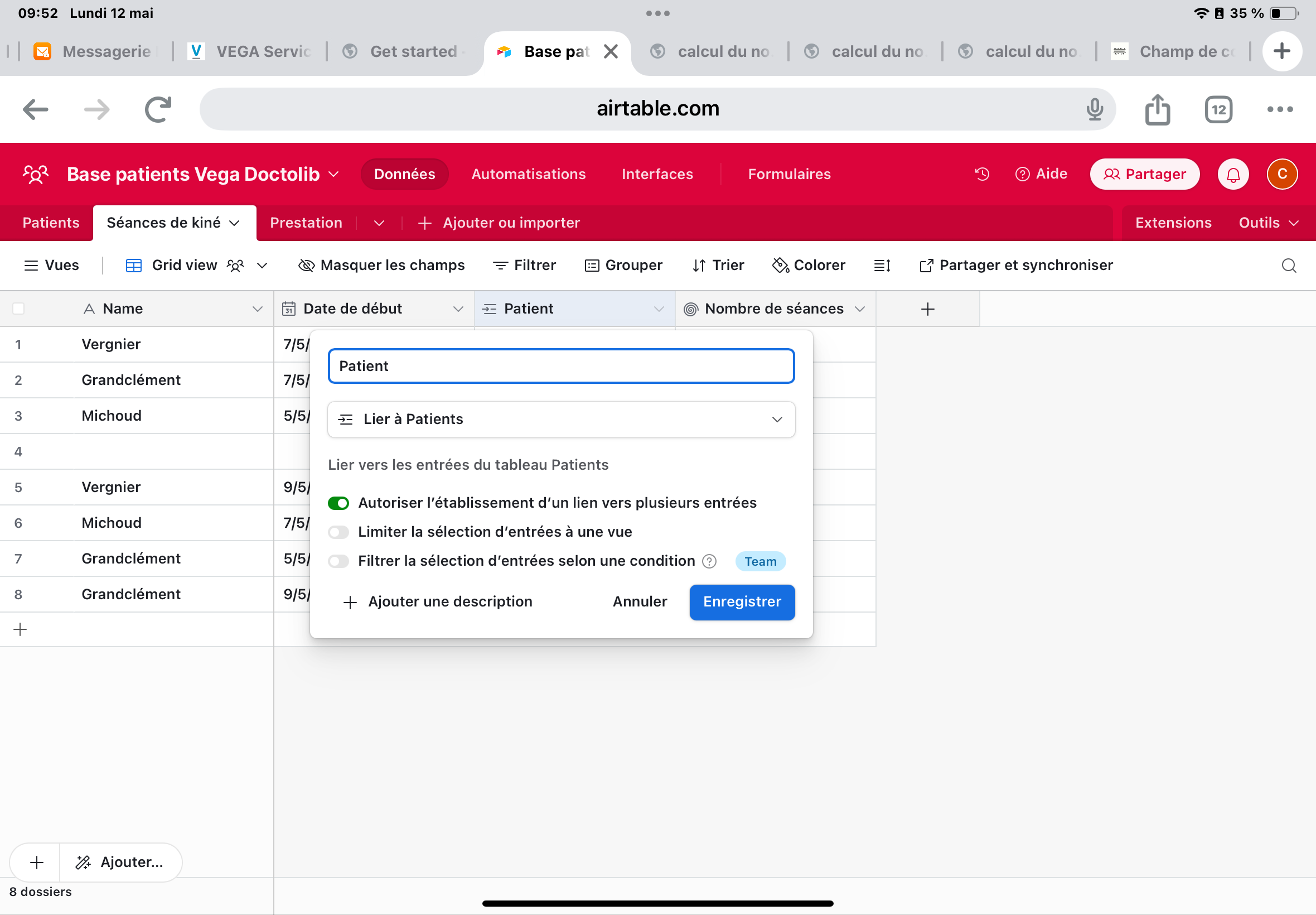
Task: Open help icon beside filter condition
Action: coord(709,561)
